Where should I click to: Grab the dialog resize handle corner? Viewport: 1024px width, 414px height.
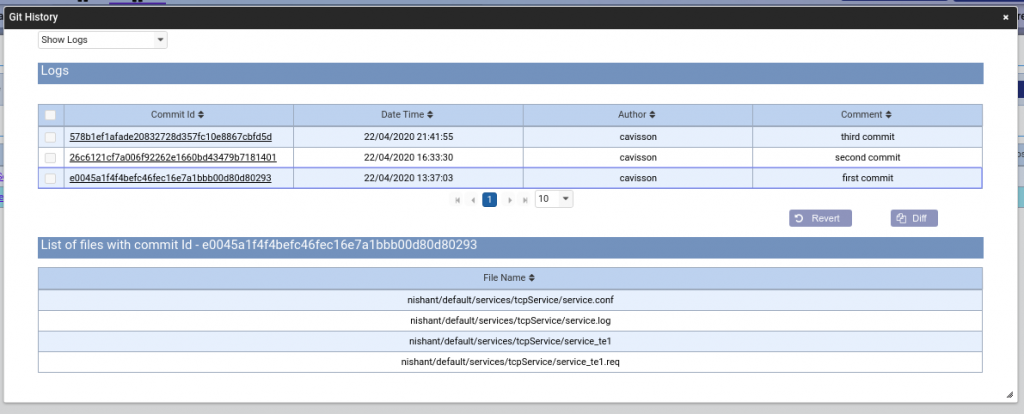[1010, 394]
